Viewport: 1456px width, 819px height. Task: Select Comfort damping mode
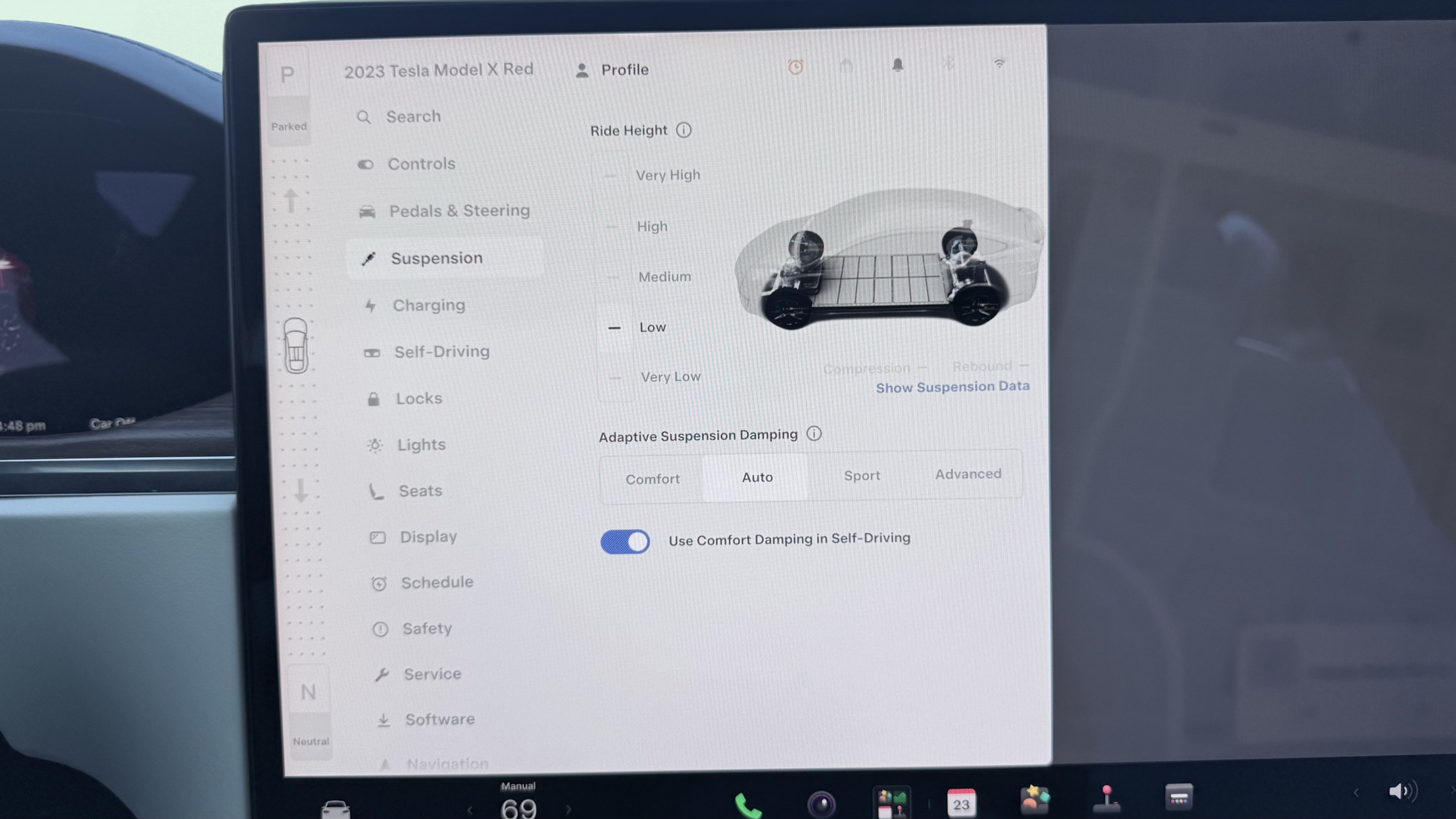652,479
